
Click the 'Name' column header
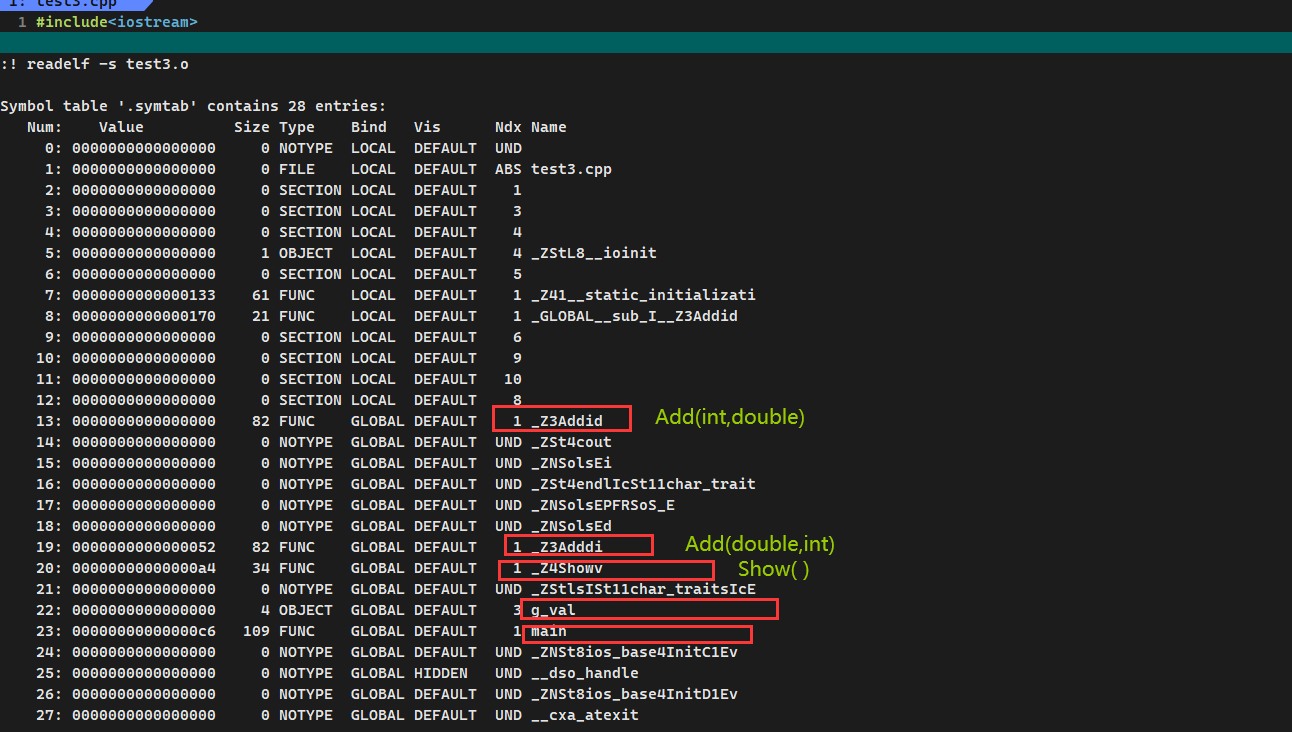[549, 127]
